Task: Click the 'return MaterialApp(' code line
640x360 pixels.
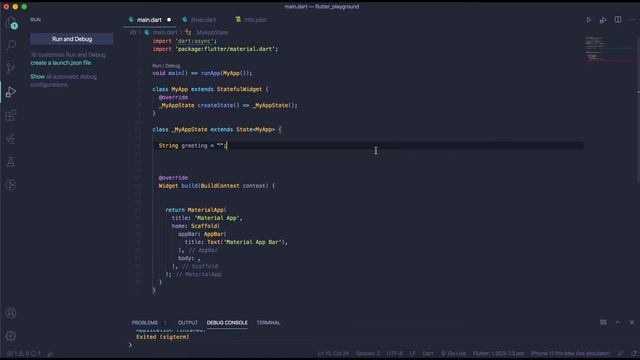Action: pyautogui.click(x=196, y=210)
